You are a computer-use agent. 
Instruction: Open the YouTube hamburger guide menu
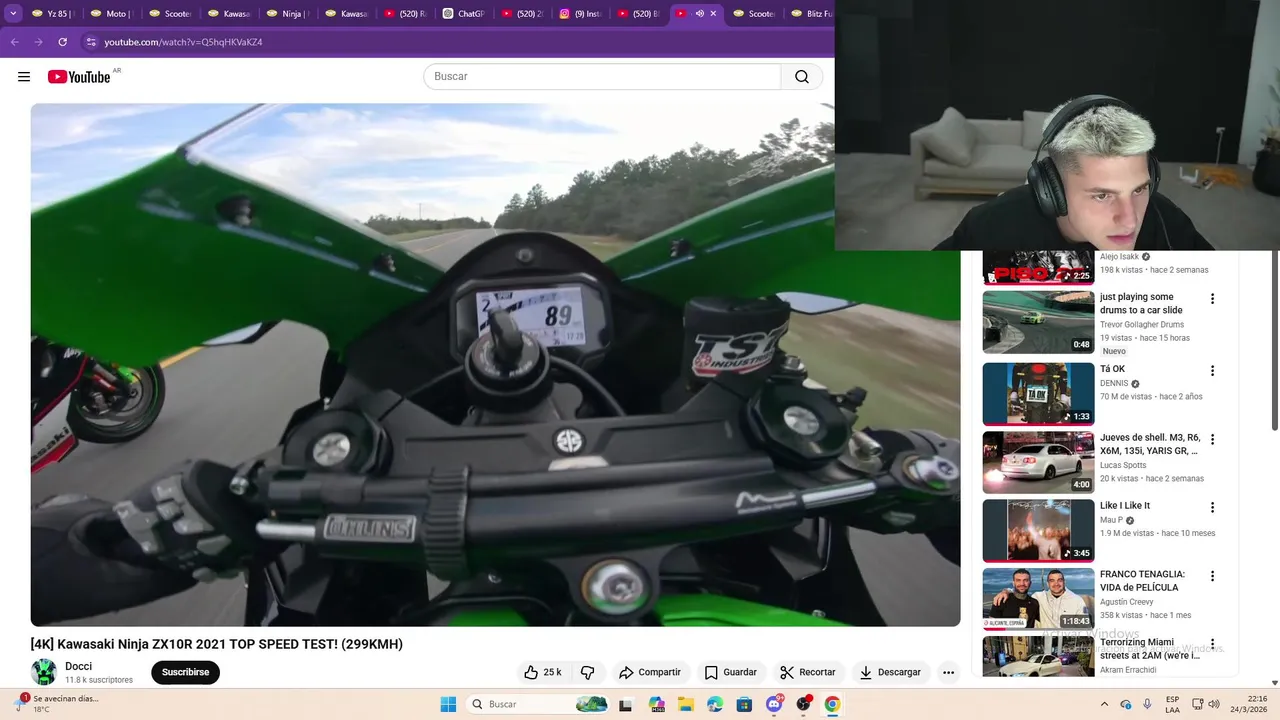[x=24, y=77]
